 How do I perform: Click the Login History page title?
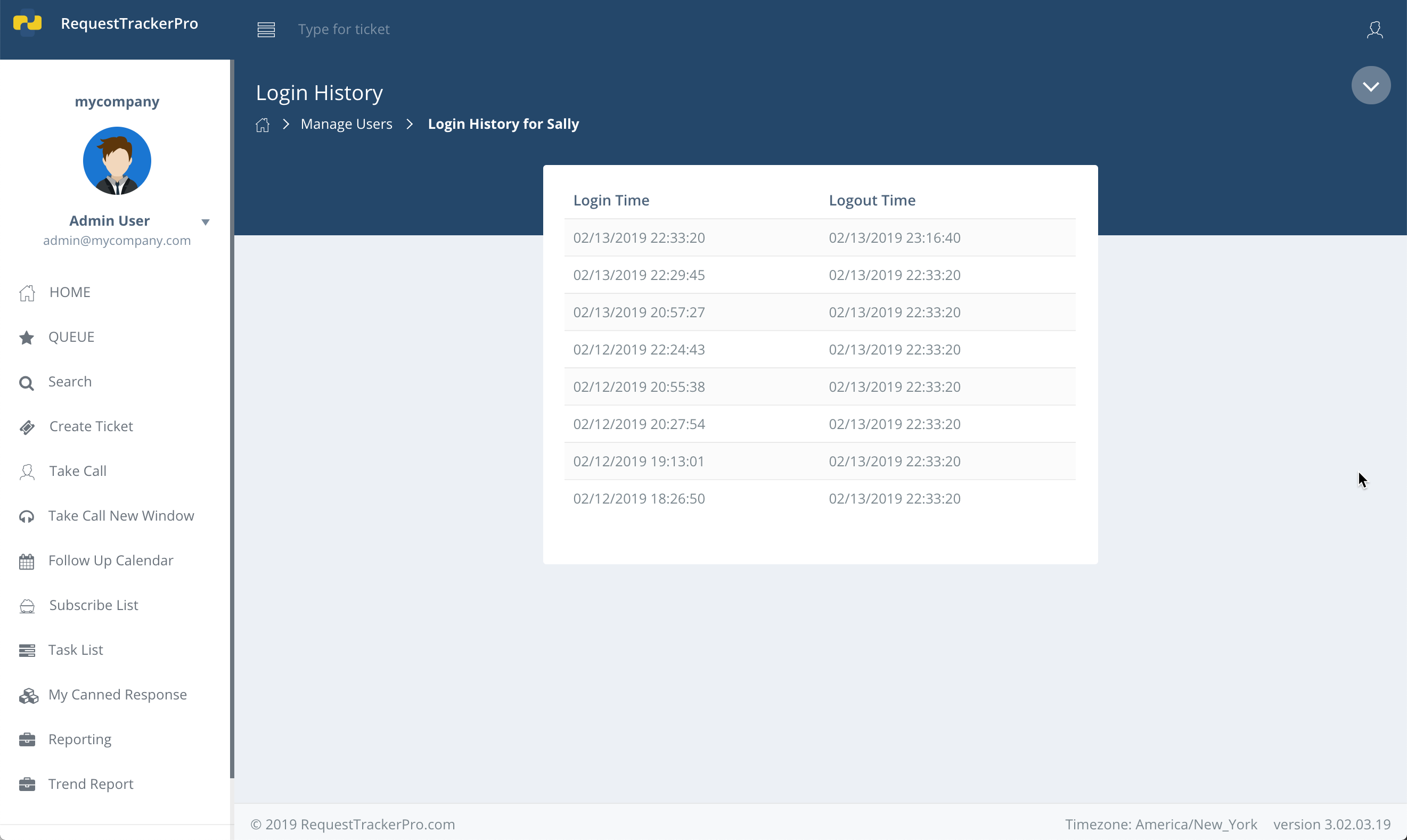320,93
